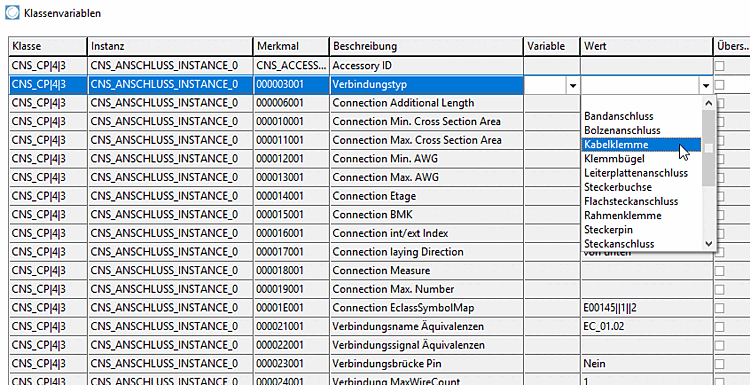750x385 pixels.
Task: Select Verbindungsbrücke Pin description cell
Action: 427,364
